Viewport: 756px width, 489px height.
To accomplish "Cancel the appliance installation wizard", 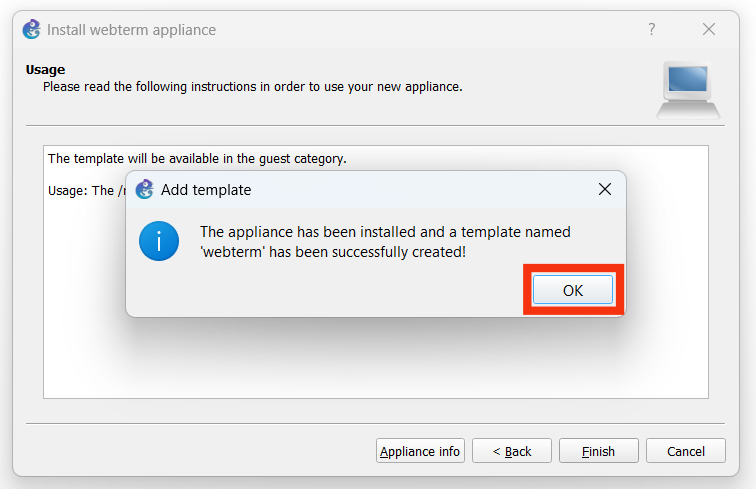I will (x=685, y=451).
